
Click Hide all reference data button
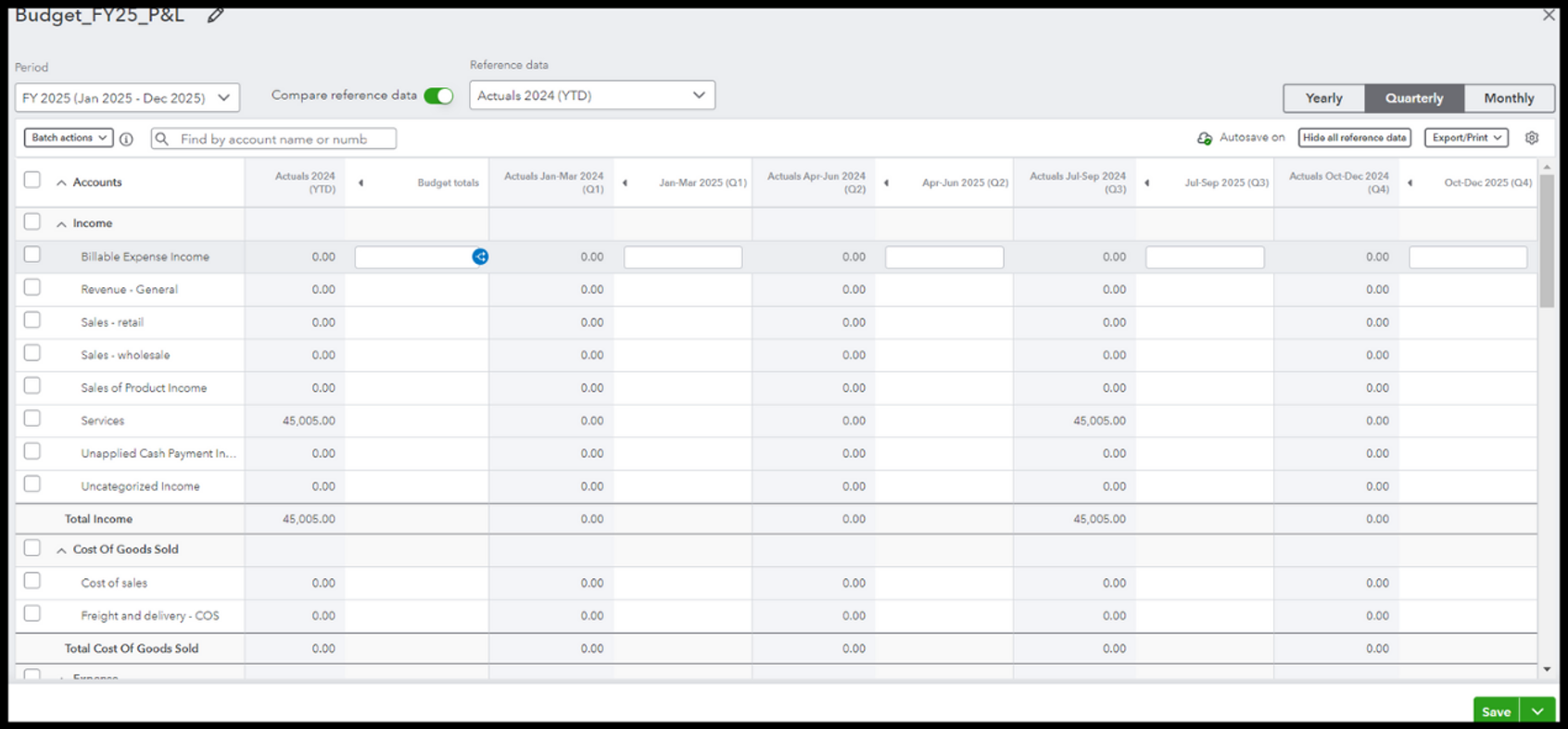(x=1354, y=138)
